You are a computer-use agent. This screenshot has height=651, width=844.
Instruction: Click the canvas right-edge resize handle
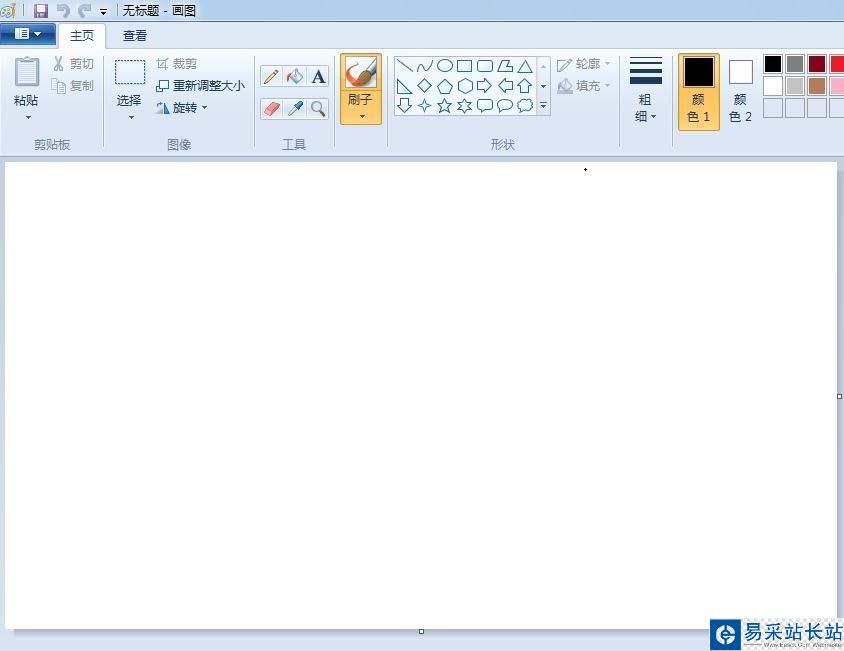pos(840,396)
